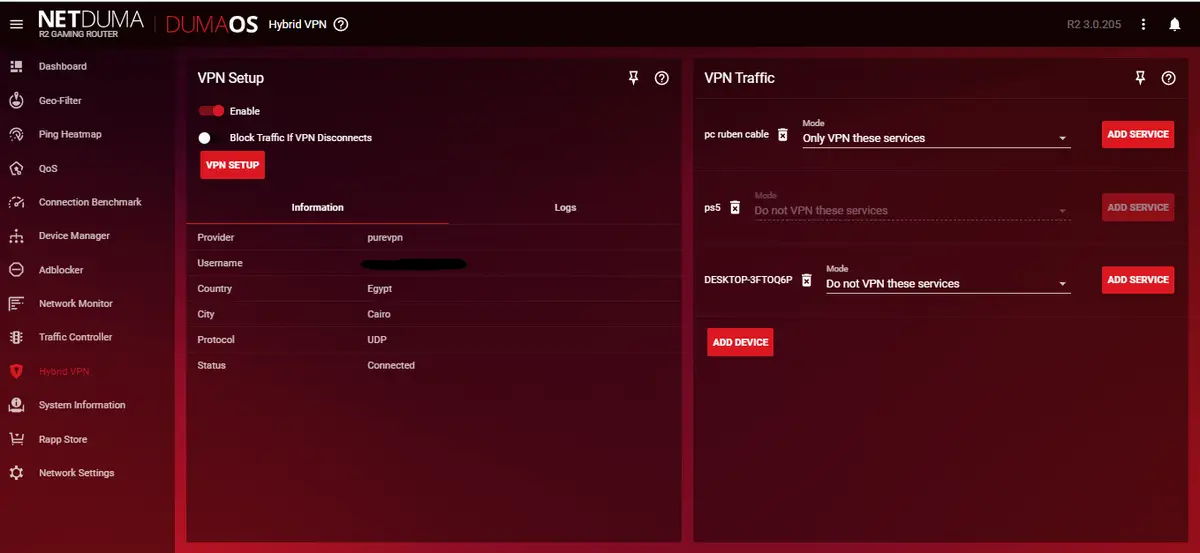Click ADD SERVICE for ps5
The height and width of the screenshot is (553, 1200).
(x=1138, y=207)
